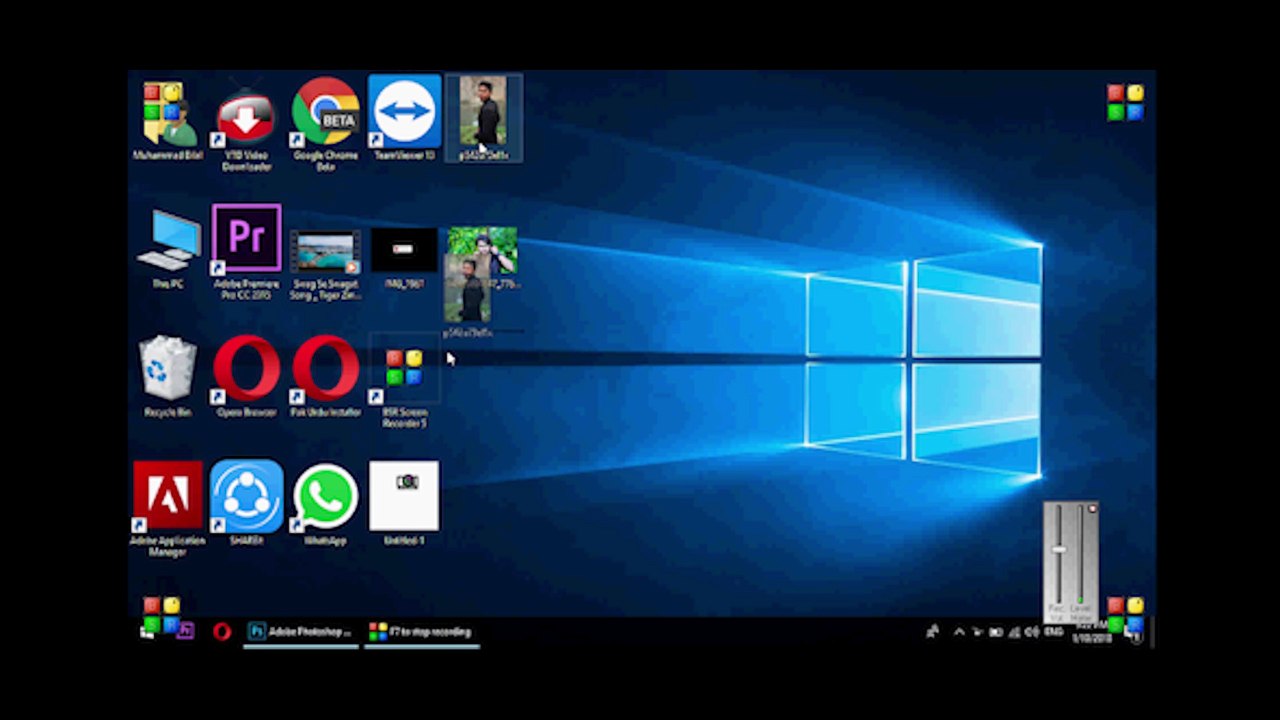Open the battery status tray icon
Image resolution: width=1280 pixels, height=720 pixels.
click(x=996, y=632)
